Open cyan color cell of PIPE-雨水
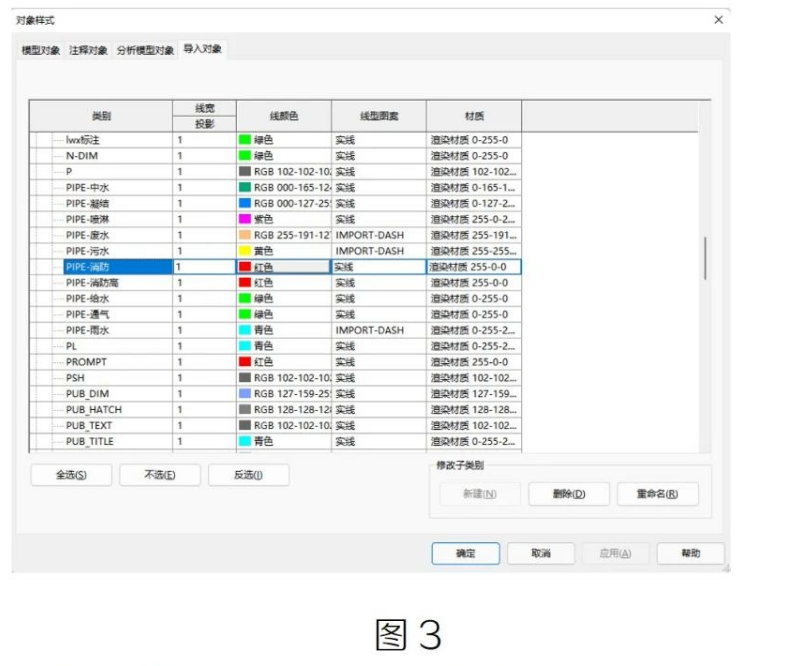The image size is (798, 666). (x=284, y=330)
